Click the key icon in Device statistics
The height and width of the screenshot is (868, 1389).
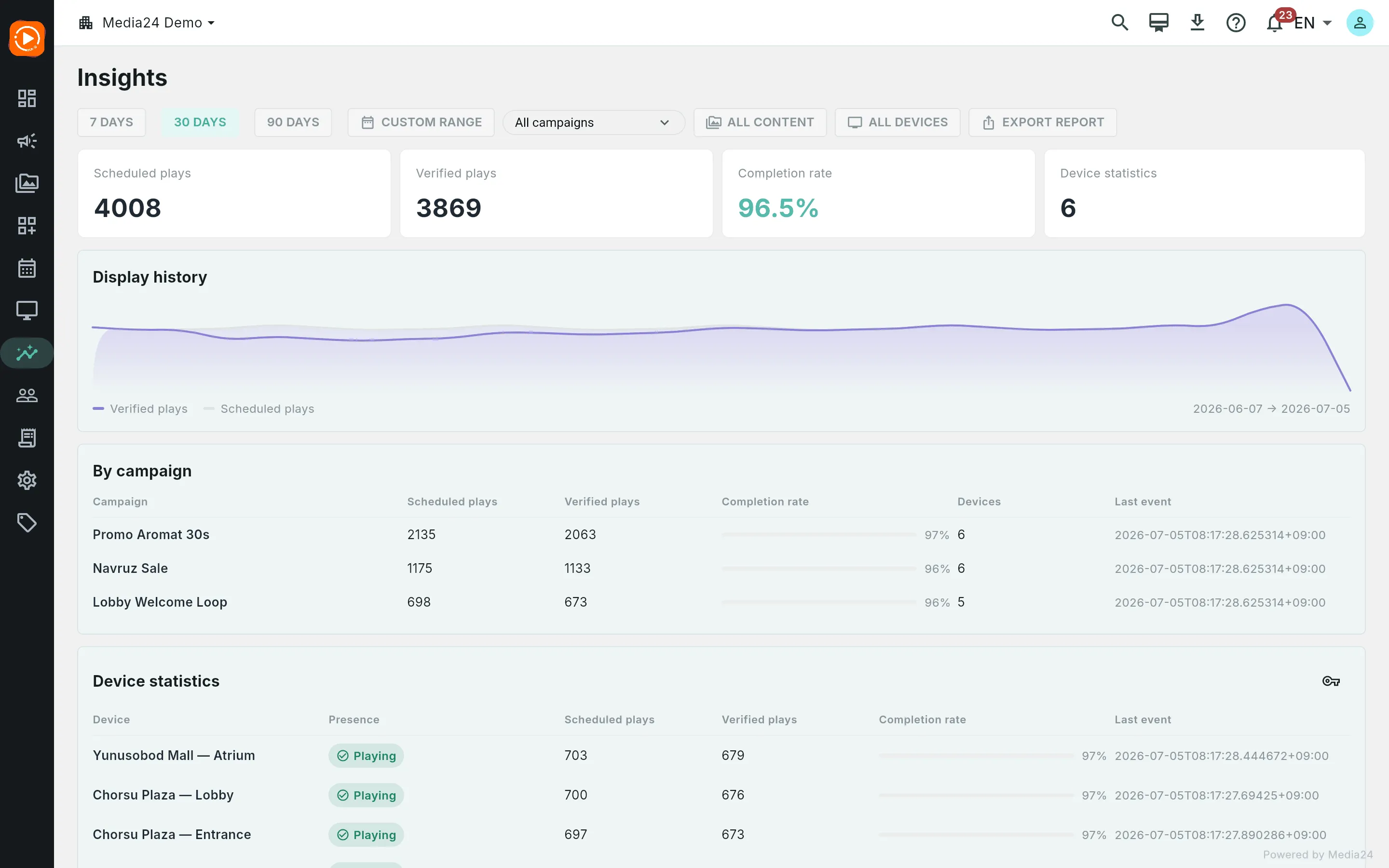(1331, 681)
